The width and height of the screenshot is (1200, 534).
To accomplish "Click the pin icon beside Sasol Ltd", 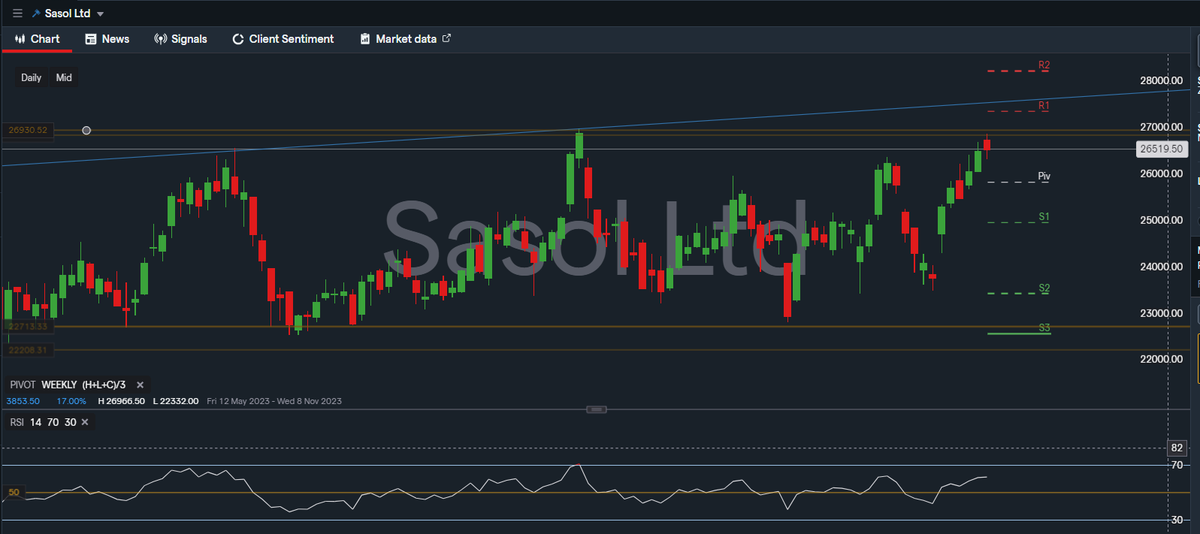I will (x=36, y=14).
